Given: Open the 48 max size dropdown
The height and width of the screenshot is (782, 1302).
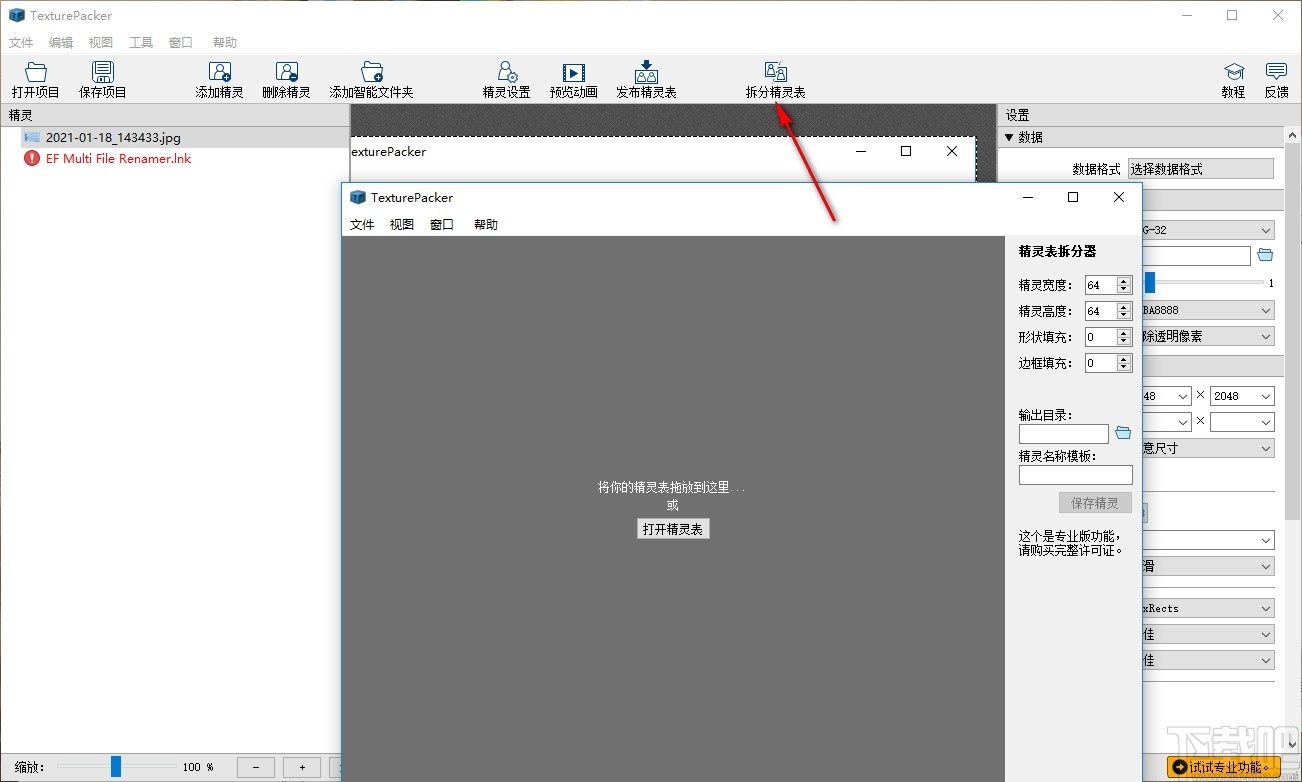Looking at the screenshot, I should [x=1166, y=396].
